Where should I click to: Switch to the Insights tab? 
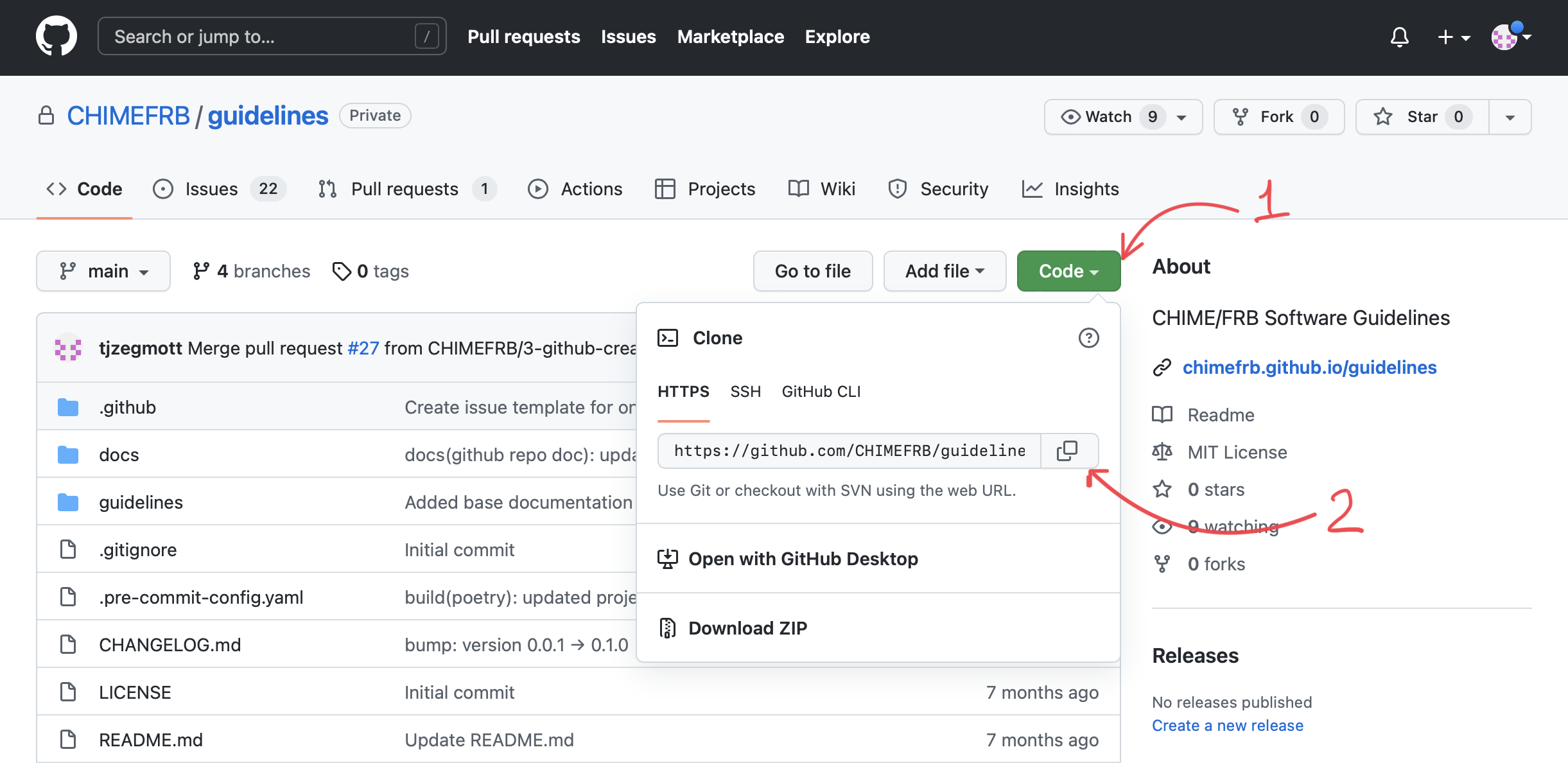click(1070, 189)
